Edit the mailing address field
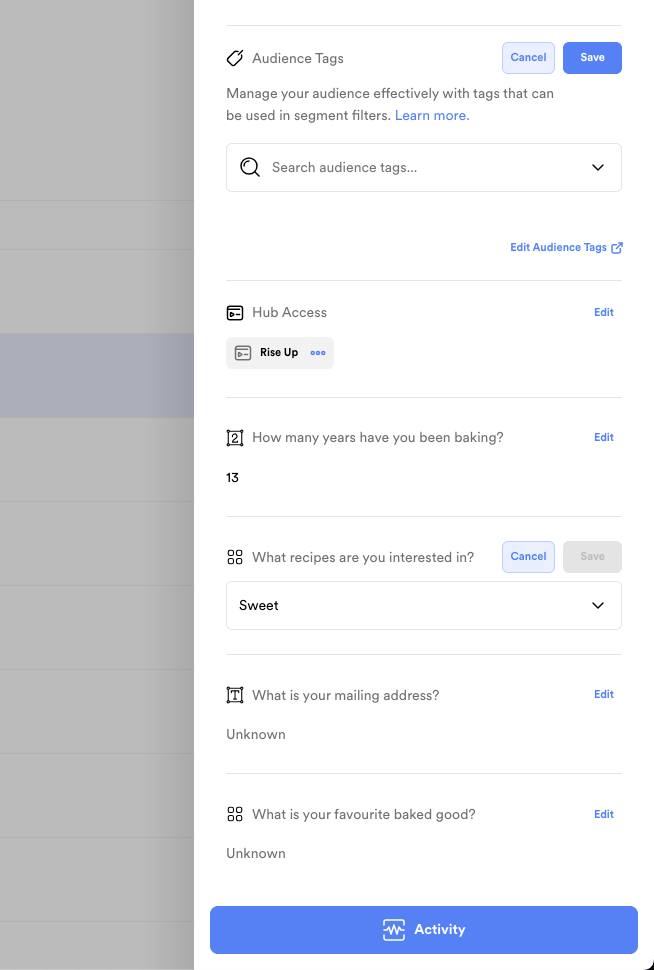 (604, 695)
